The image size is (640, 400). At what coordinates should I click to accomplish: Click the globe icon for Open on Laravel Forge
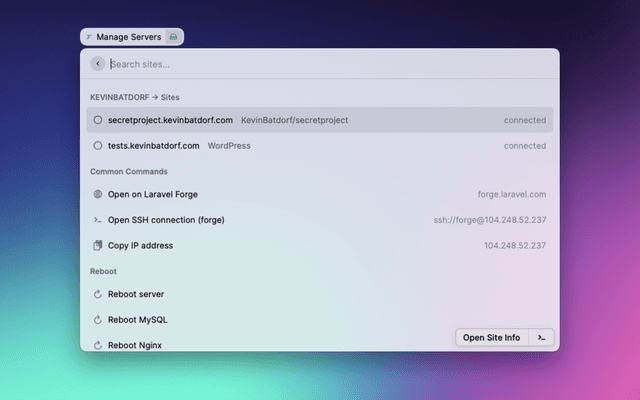[97, 194]
